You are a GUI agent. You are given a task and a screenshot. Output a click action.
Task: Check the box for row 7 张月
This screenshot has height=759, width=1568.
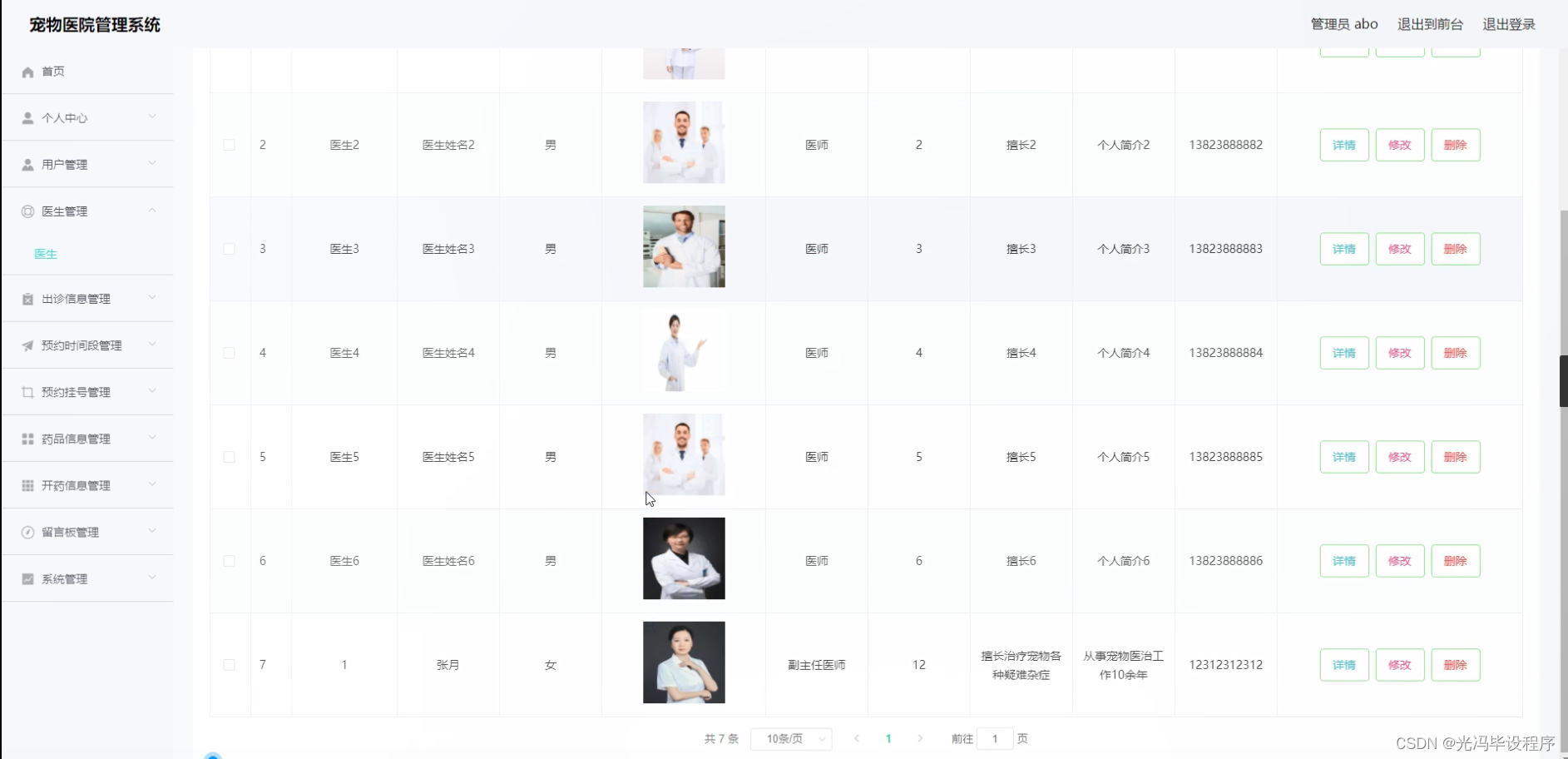click(x=229, y=665)
